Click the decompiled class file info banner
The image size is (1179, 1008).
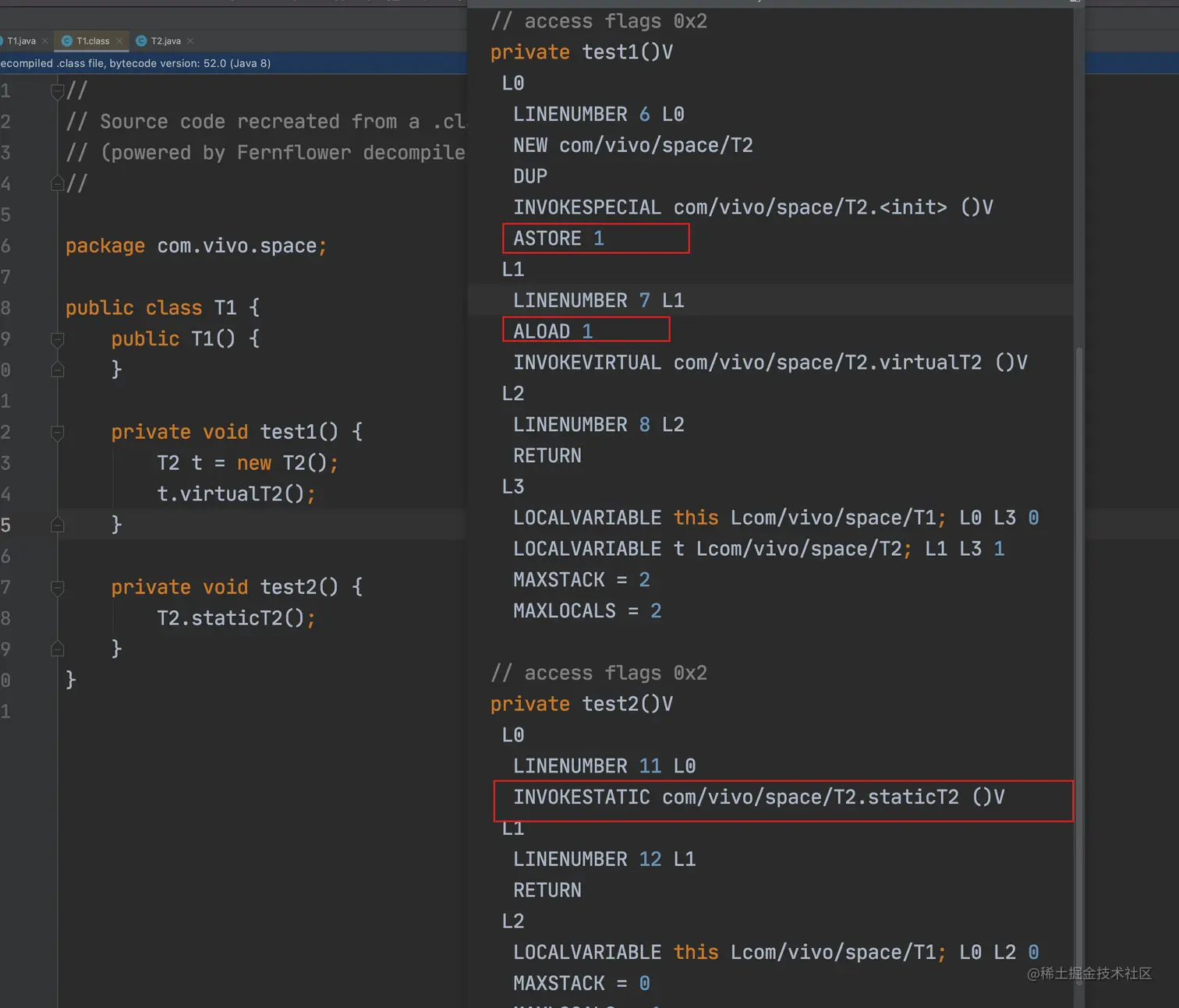point(233,63)
